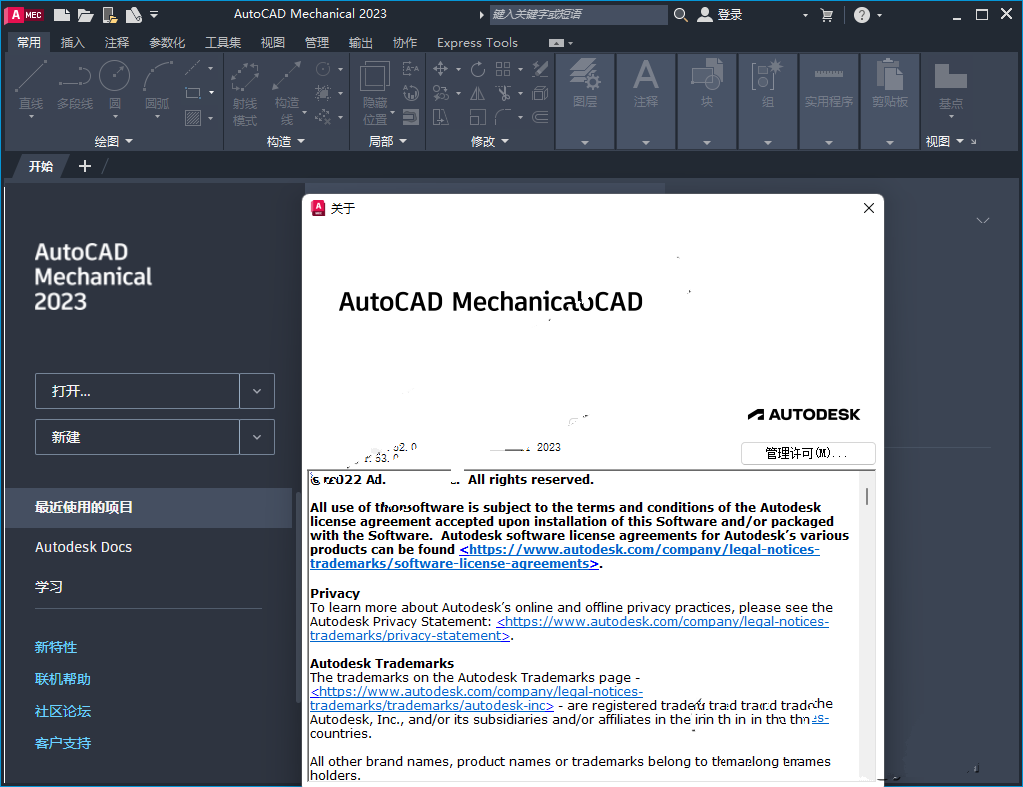Open the Autodesk App Store cart icon
The height and width of the screenshot is (787, 1023).
(x=827, y=15)
